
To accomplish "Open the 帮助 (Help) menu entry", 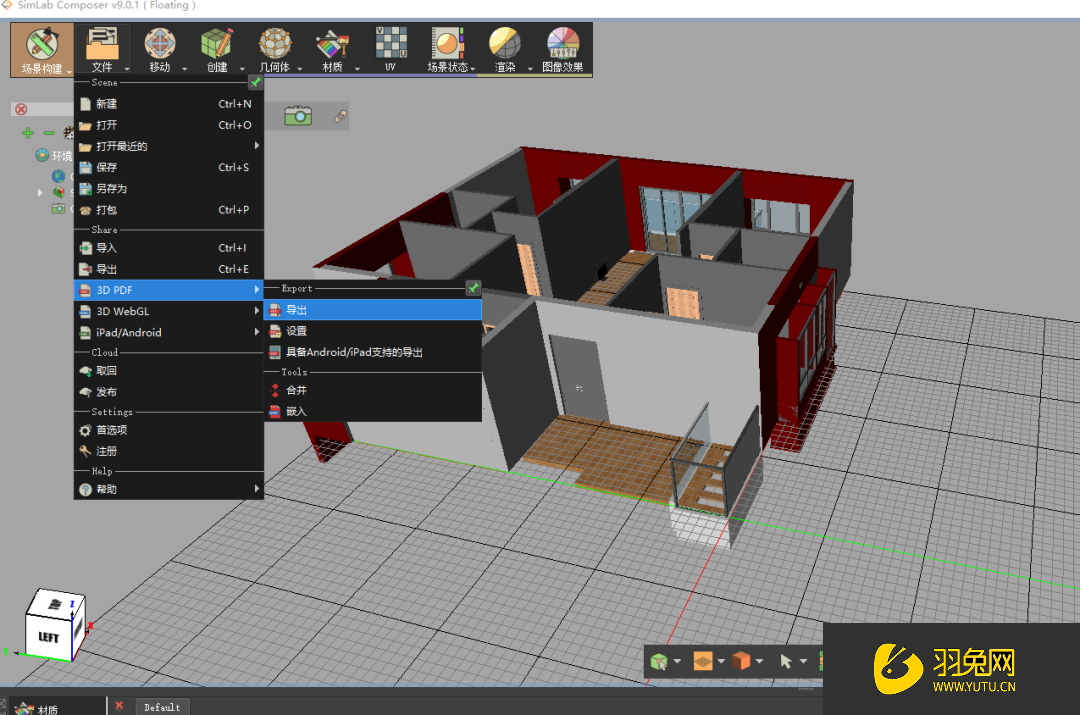I will [110, 489].
